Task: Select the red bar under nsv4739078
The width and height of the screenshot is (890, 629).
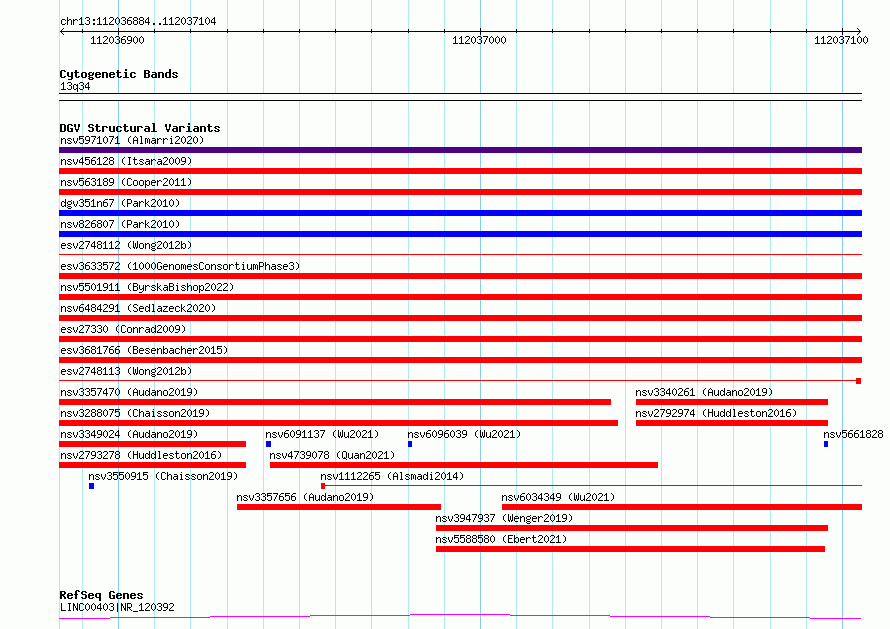Action: point(464,465)
